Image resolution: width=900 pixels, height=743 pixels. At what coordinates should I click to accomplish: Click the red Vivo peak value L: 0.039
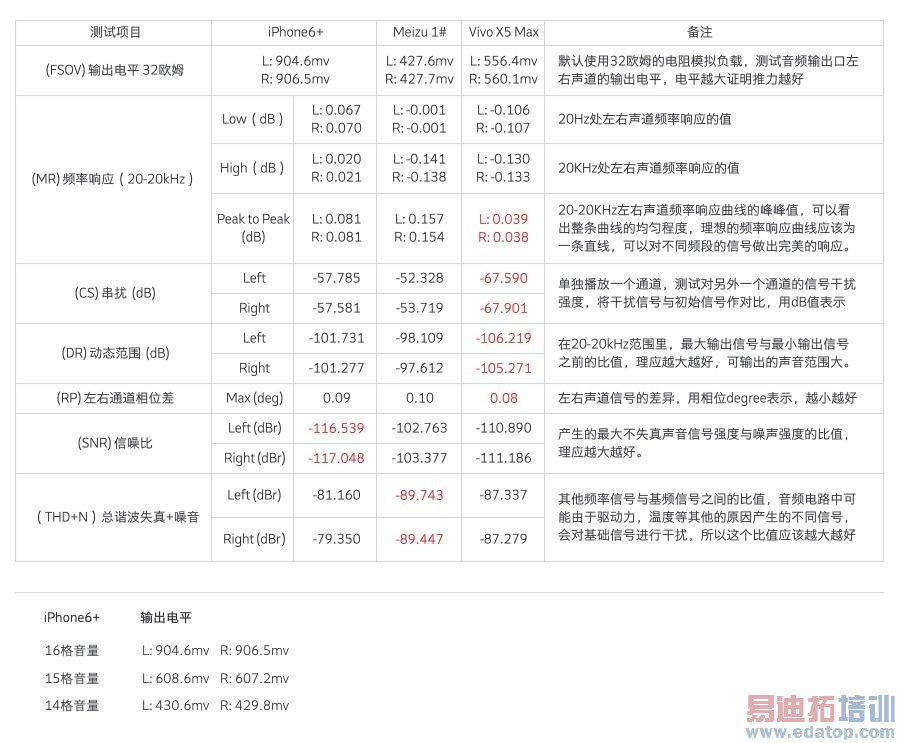[x=503, y=219]
